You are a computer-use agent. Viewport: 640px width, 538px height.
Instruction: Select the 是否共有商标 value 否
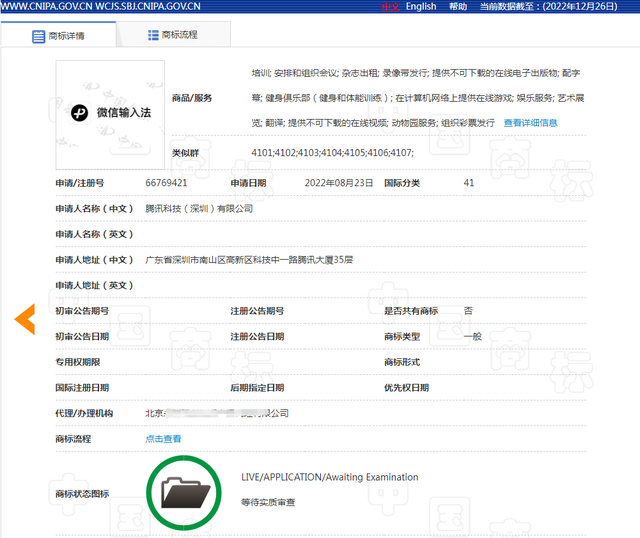click(x=468, y=311)
